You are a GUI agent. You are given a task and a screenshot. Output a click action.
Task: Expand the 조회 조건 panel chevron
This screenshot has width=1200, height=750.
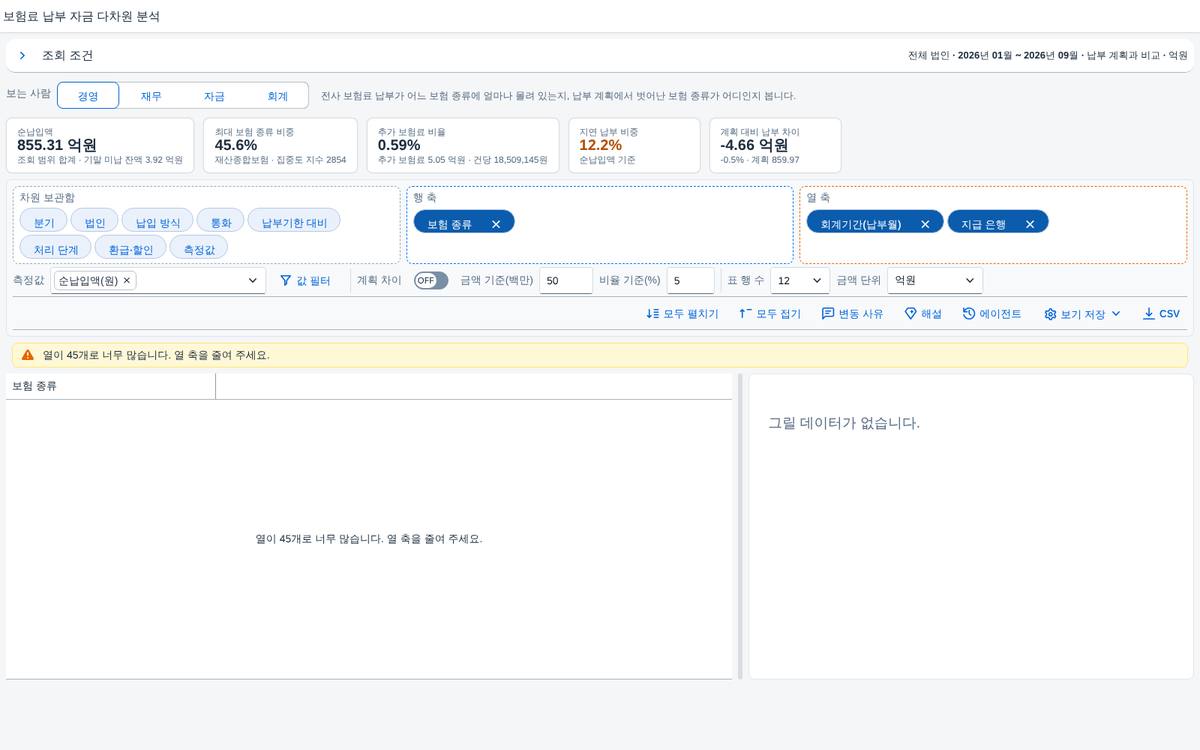click(x=22, y=56)
